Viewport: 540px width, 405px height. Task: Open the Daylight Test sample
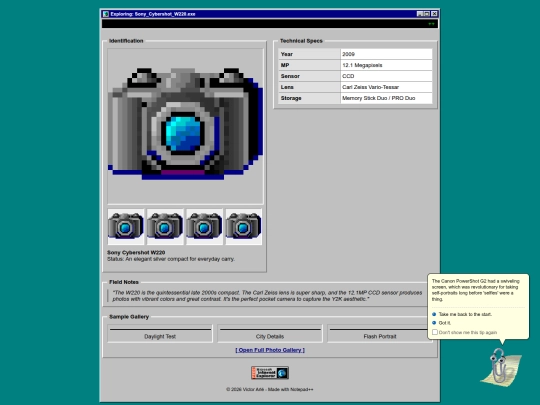click(x=160, y=333)
